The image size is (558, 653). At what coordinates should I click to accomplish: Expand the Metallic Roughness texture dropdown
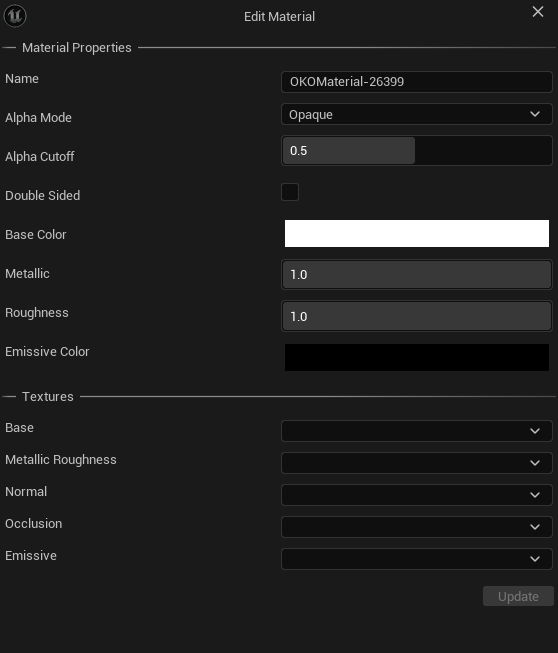coord(417,463)
